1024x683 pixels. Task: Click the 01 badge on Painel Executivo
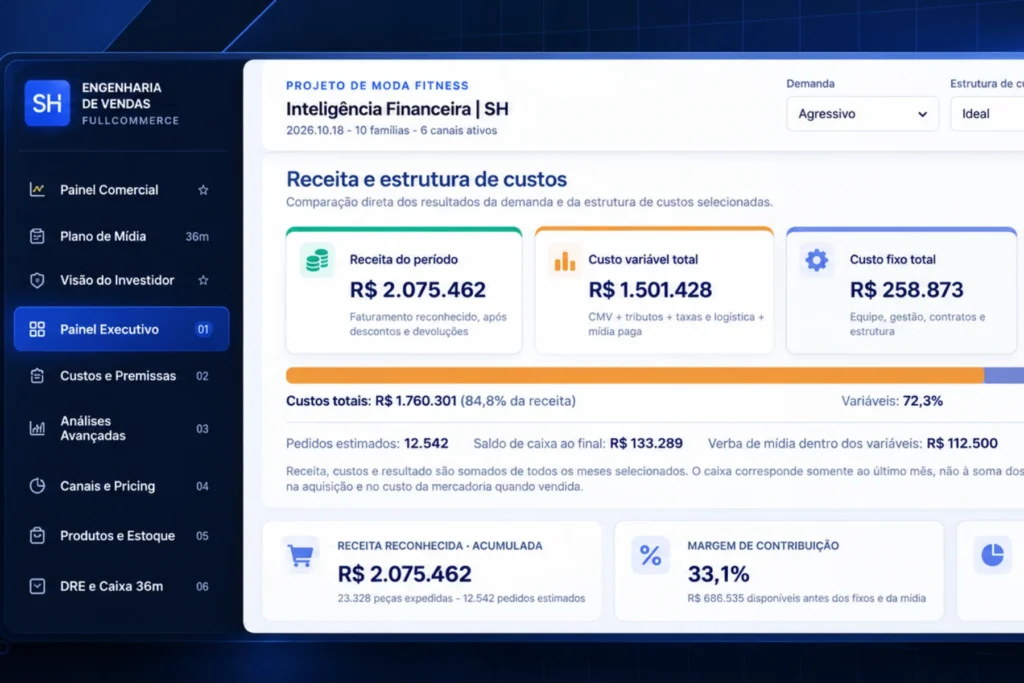pyautogui.click(x=203, y=329)
